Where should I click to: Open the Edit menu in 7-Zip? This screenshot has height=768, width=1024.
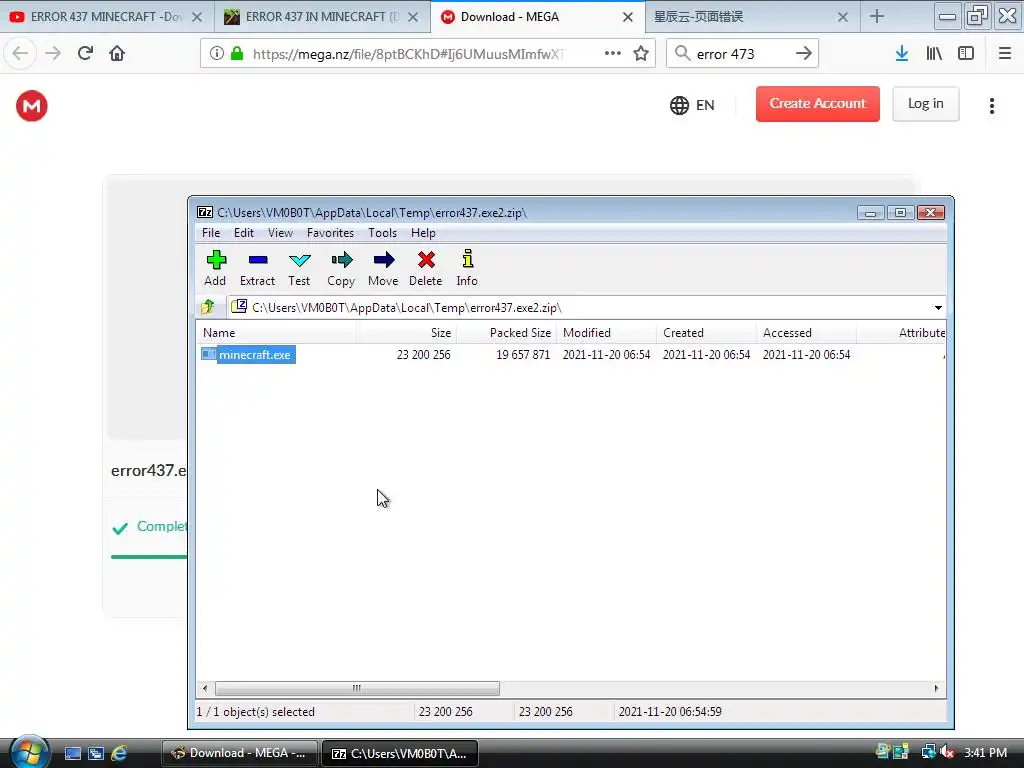coord(244,232)
